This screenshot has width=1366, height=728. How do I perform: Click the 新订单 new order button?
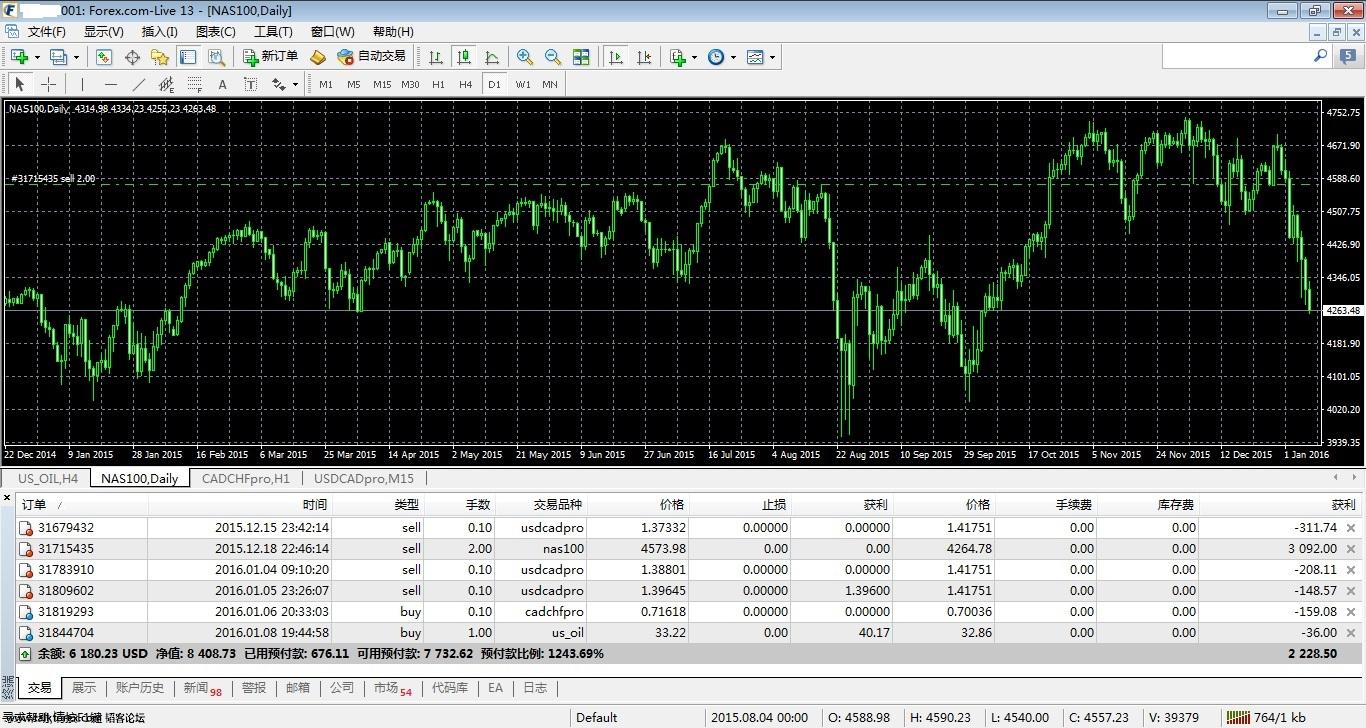[x=270, y=57]
